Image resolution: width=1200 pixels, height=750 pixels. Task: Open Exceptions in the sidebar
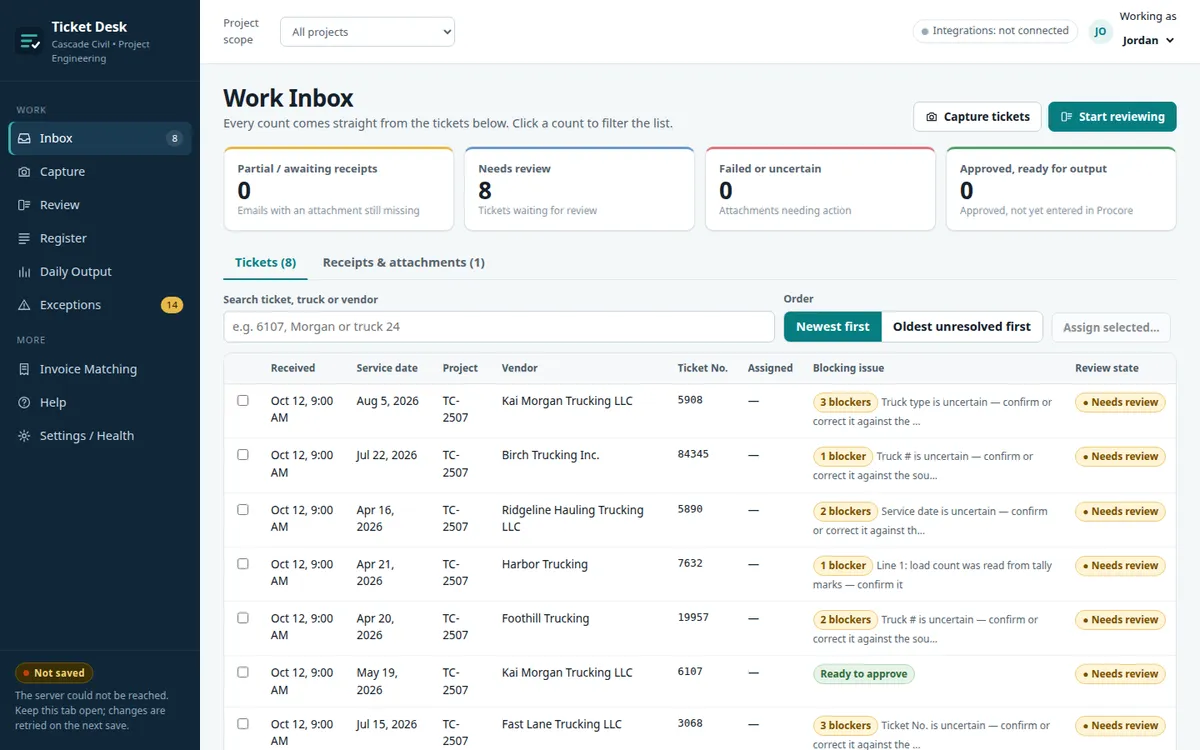pos(100,305)
